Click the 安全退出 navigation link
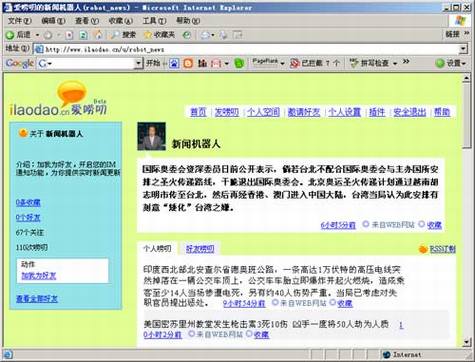This screenshot has width=475, height=362. coord(409,112)
